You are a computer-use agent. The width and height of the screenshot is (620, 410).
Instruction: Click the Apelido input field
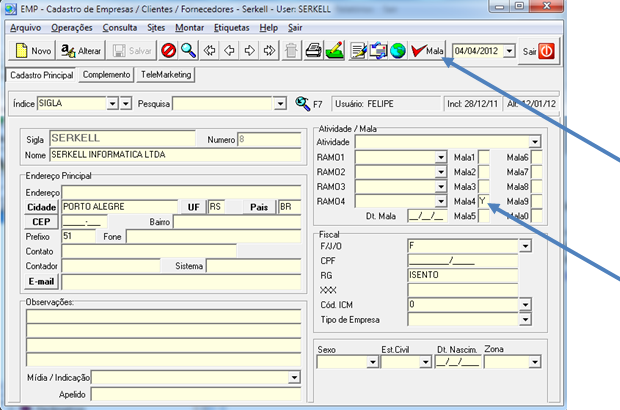coord(196,394)
